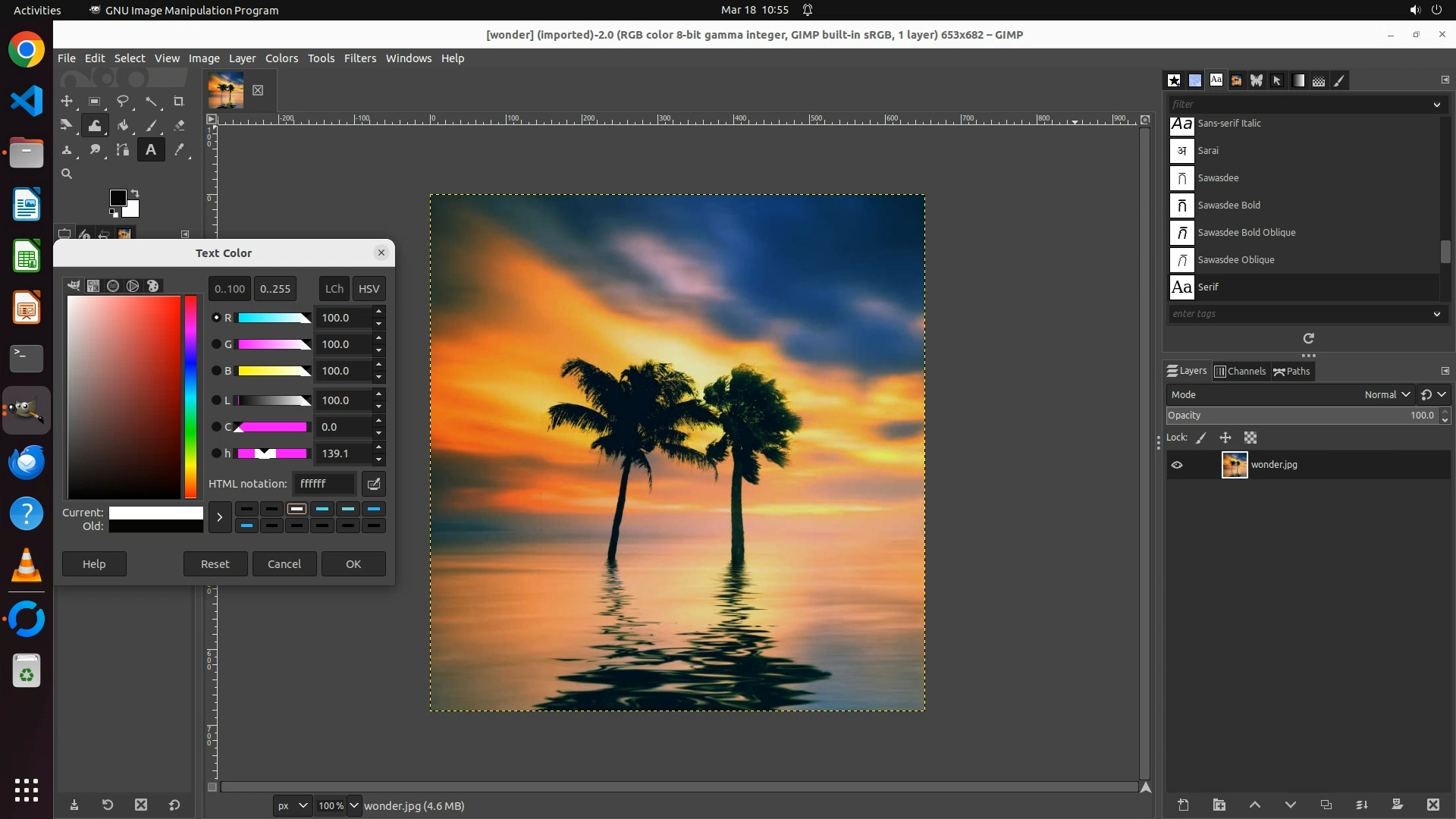The image size is (1456, 819).
Task: Select the Free Select lasso tool
Action: click(x=122, y=102)
